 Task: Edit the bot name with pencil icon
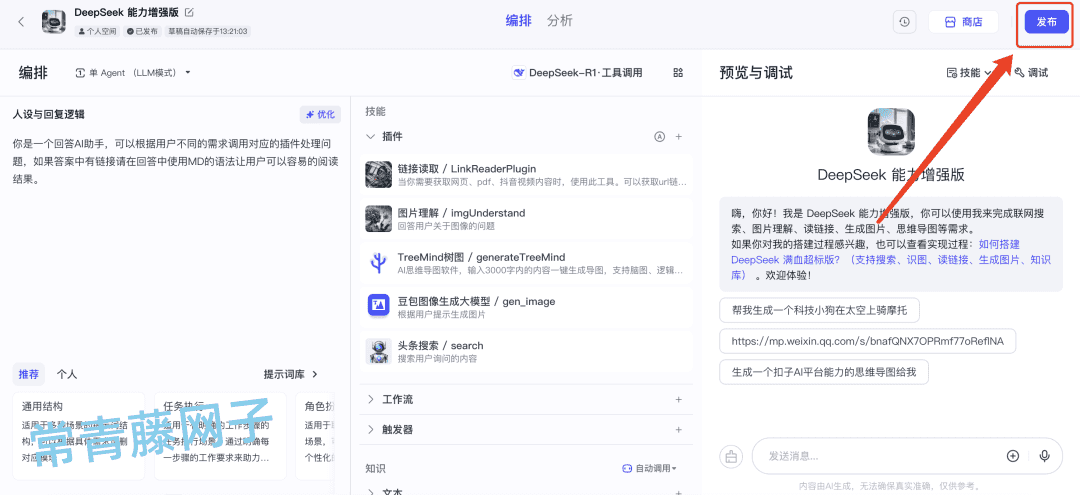189,12
